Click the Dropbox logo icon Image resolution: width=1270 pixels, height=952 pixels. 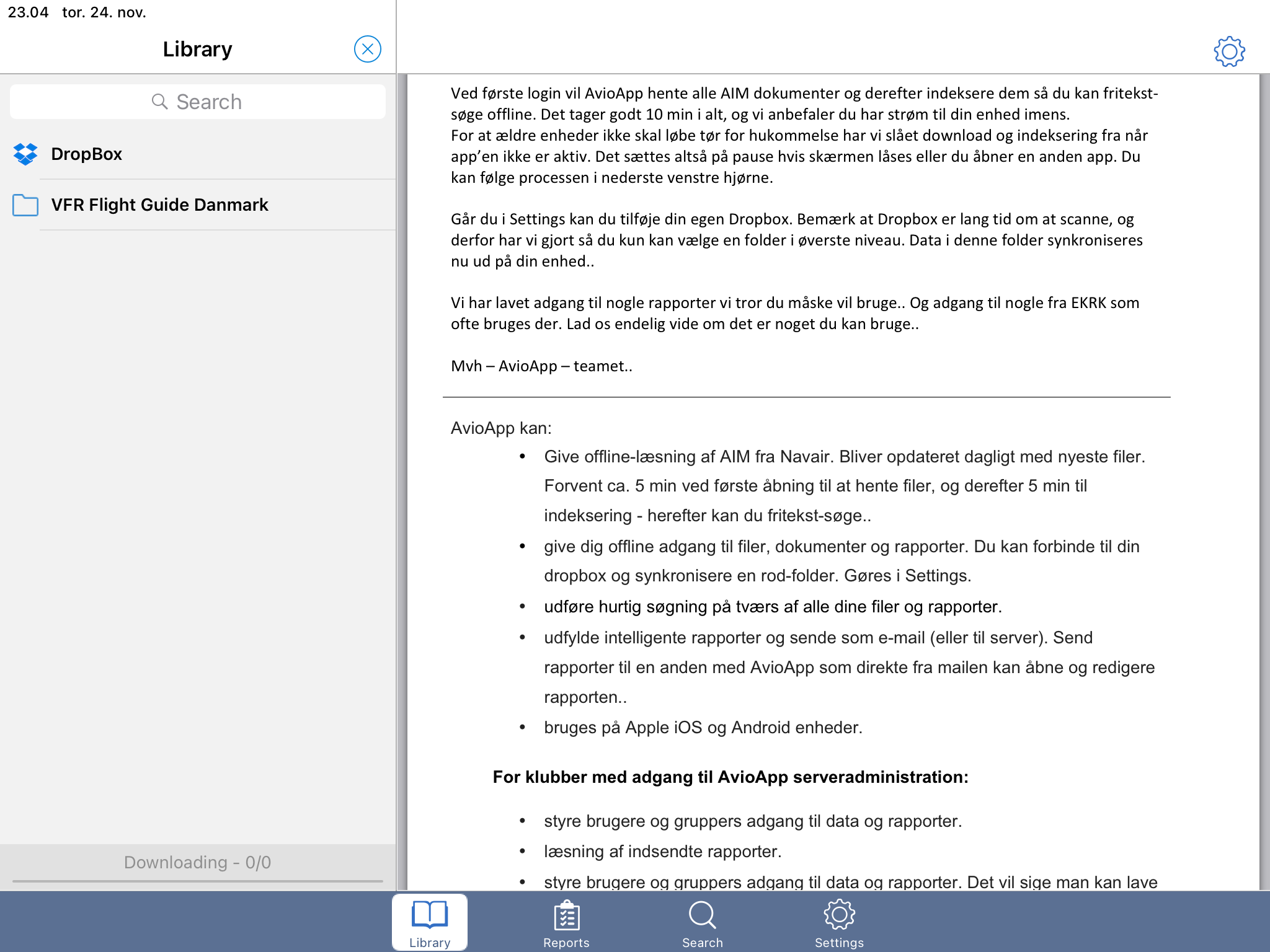[25, 154]
